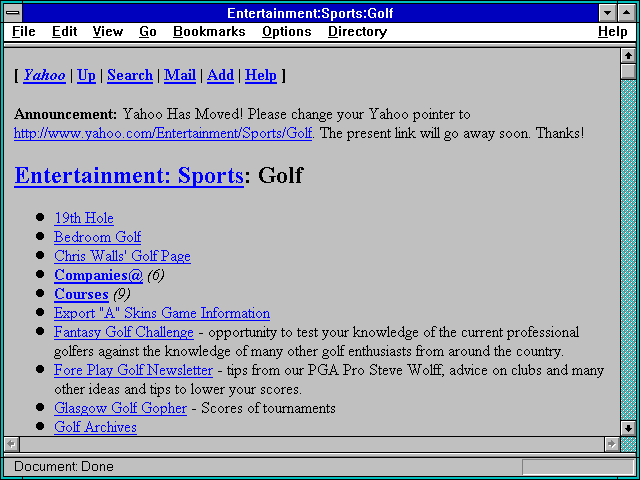Go to Entertainment: Sports heading link
The height and width of the screenshot is (480, 640).
129,176
